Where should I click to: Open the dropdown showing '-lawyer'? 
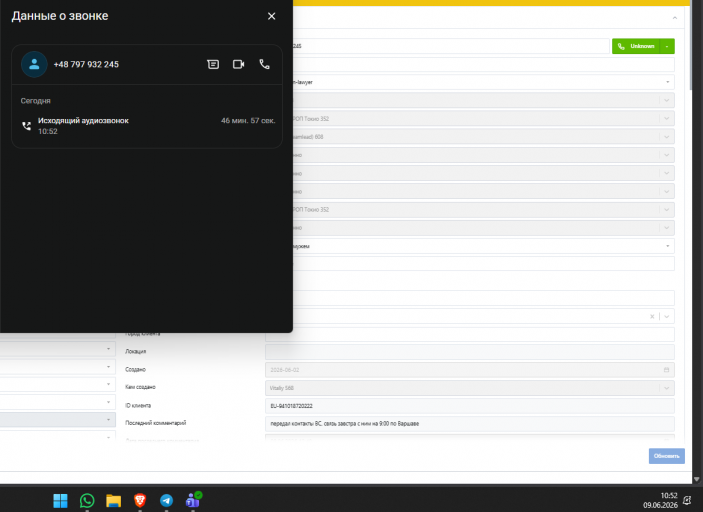click(x=483, y=82)
